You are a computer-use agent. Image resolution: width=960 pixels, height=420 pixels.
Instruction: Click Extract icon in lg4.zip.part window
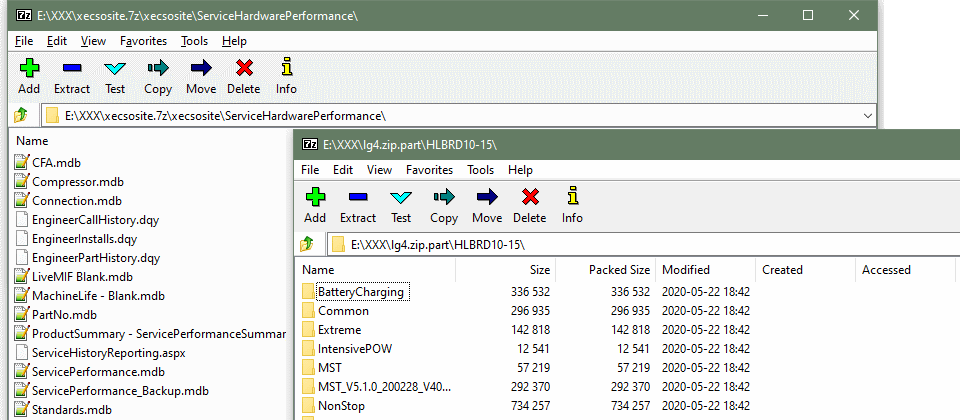(x=358, y=197)
